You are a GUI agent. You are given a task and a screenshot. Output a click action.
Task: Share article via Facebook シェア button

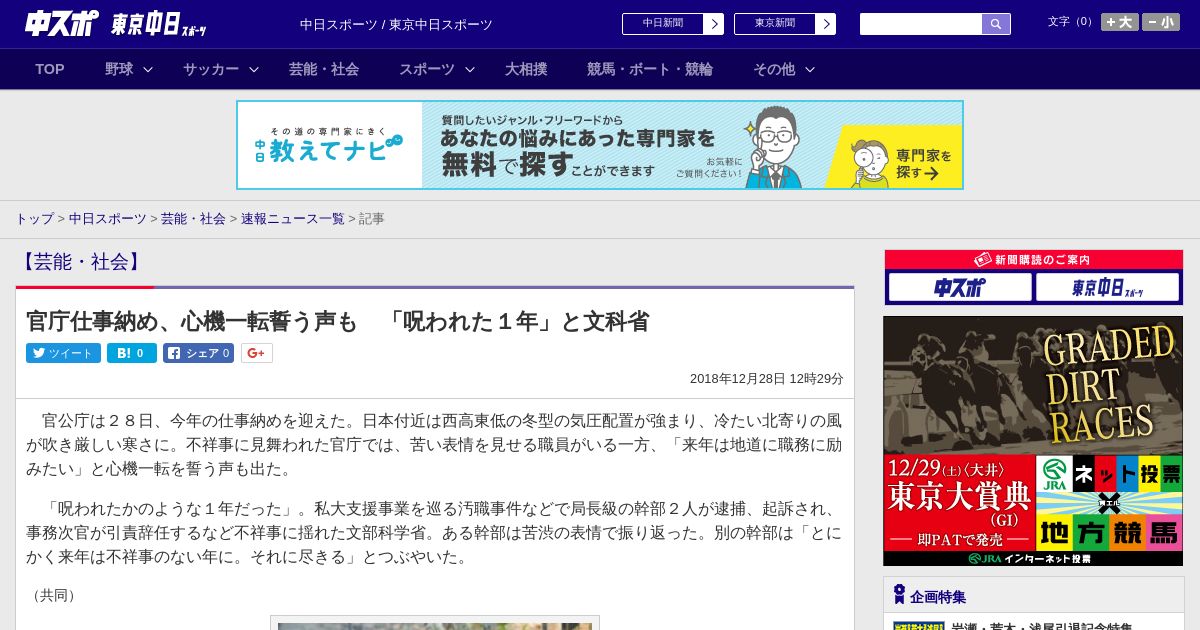pyautogui.click(x=198, y=353)
